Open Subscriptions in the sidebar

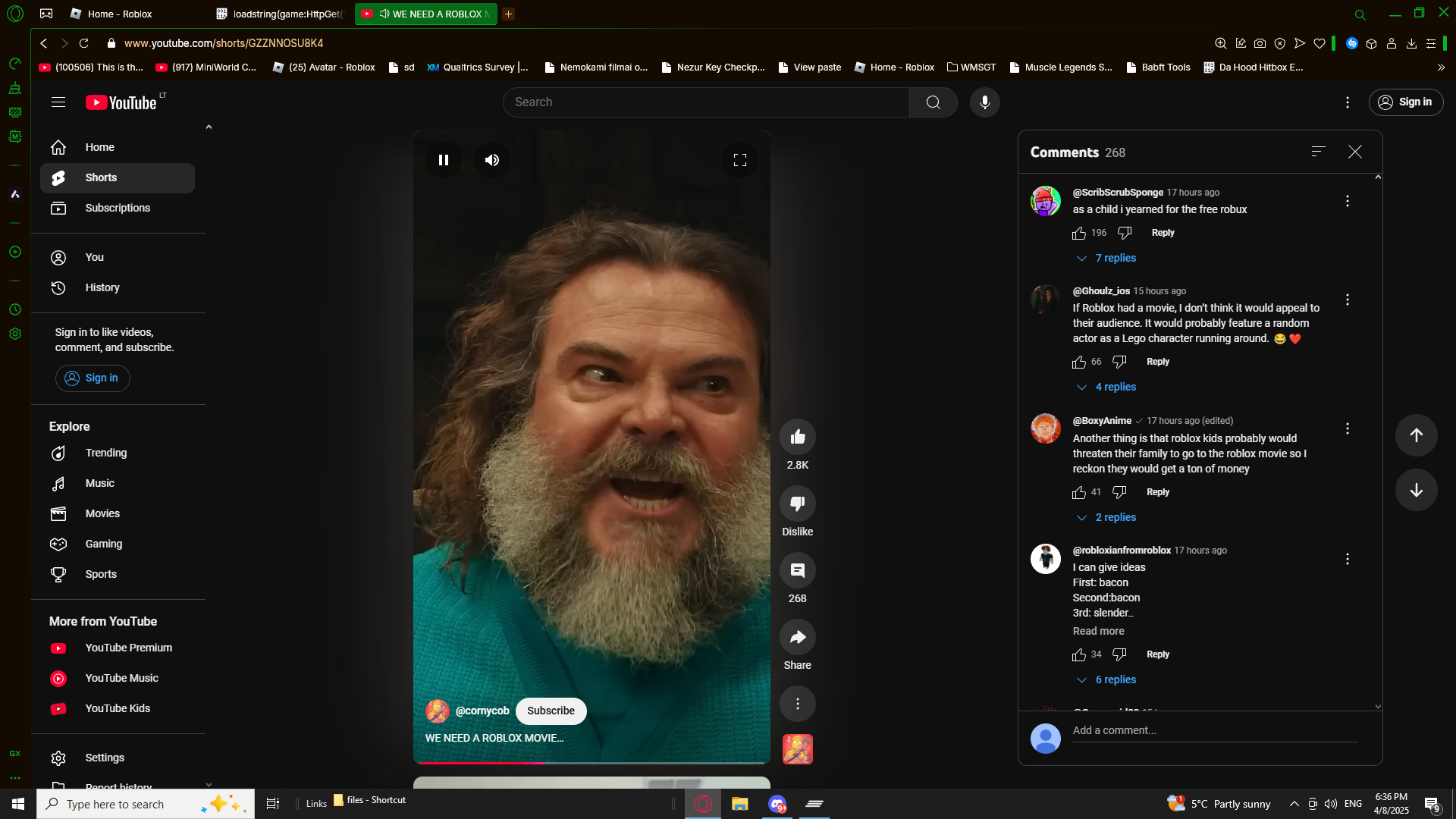118,208
